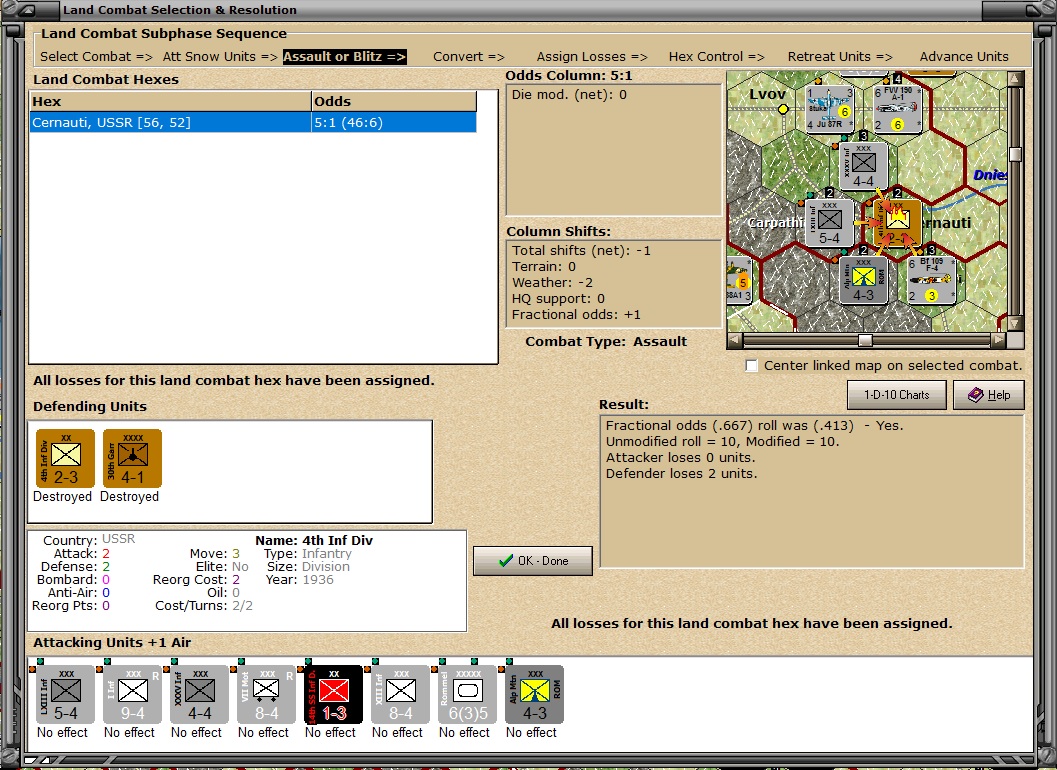
Task: Click the Hex Control subphase step
Action: coord(717,57)
